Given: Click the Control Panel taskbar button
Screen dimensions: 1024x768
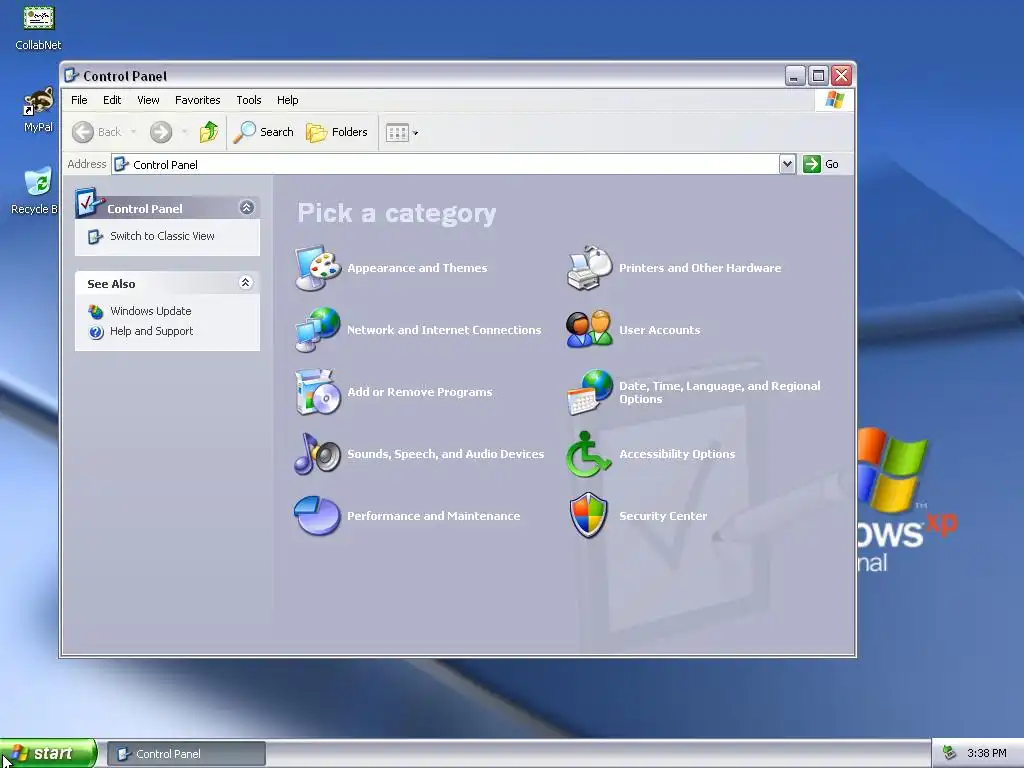Looking at the screenshot, I should (186, 754).
